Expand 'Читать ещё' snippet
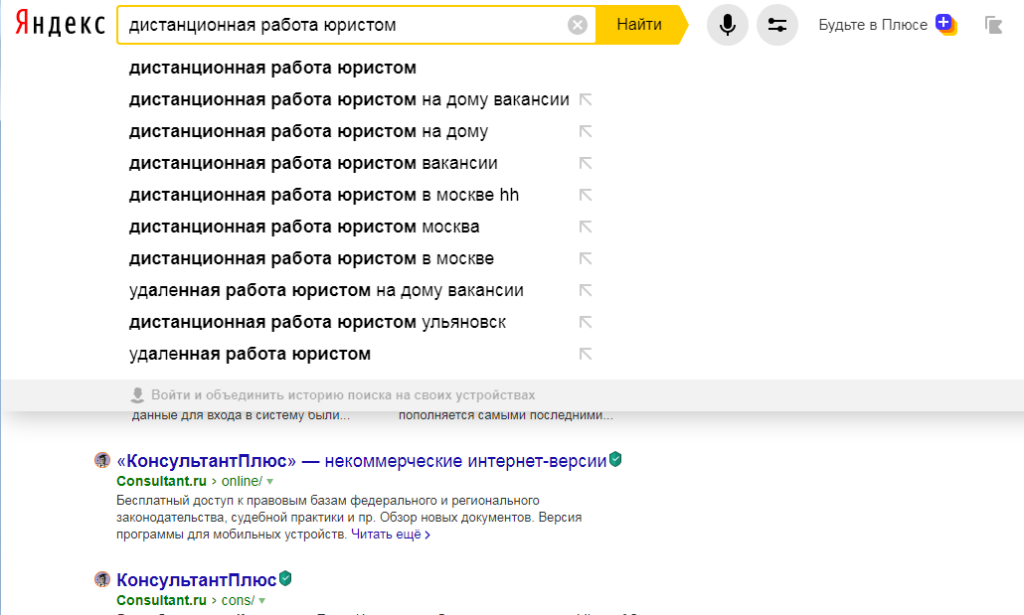Image resolution: width=1024 pixels, height=615 pixels. coord(390,535)
